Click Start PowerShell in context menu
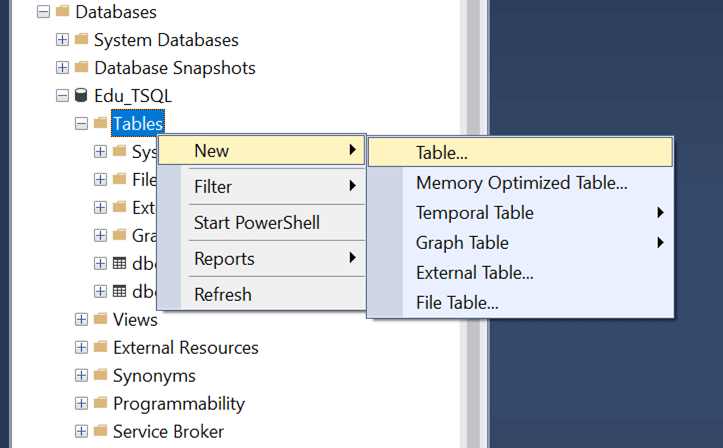 tap(257, 223)
